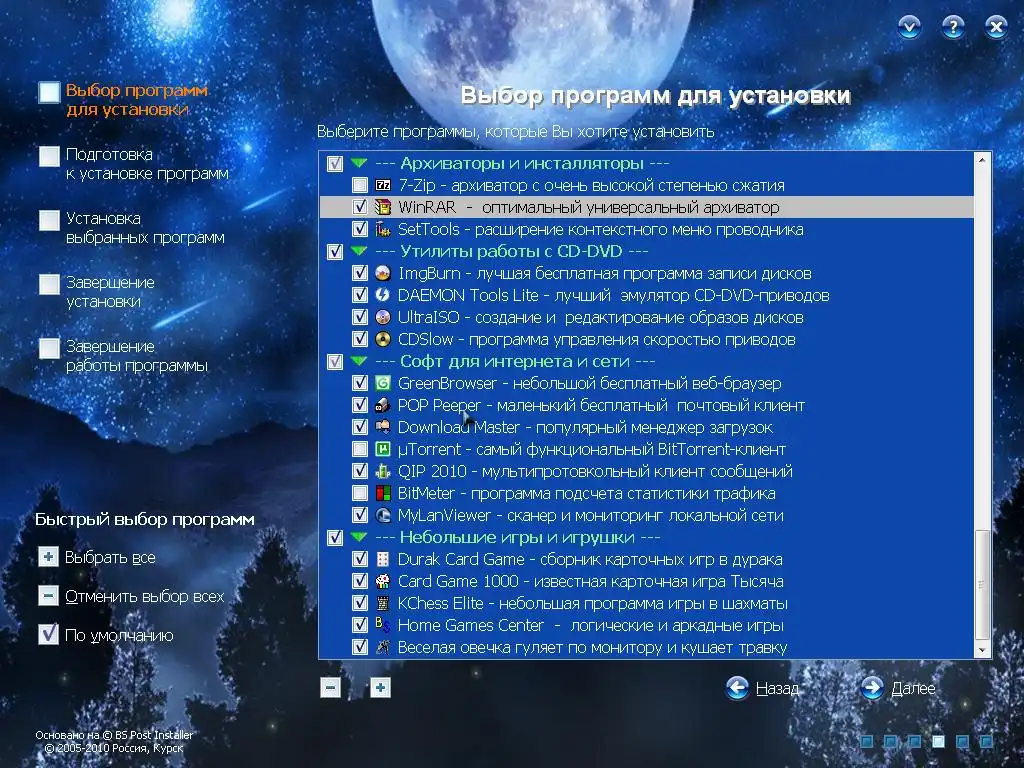Enable the µTorrent checkbox
The height and width of the screenshot is (768, 1024).
360,449
